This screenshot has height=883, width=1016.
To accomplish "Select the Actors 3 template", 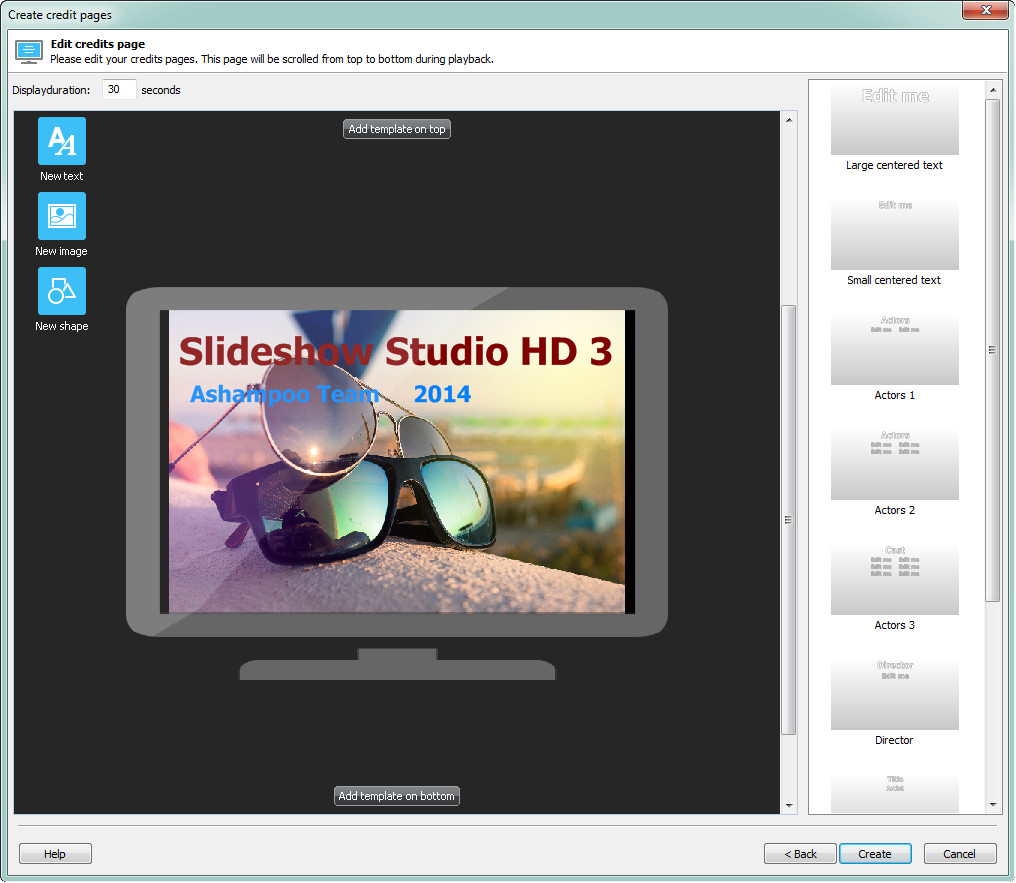I will click(894, 577).
